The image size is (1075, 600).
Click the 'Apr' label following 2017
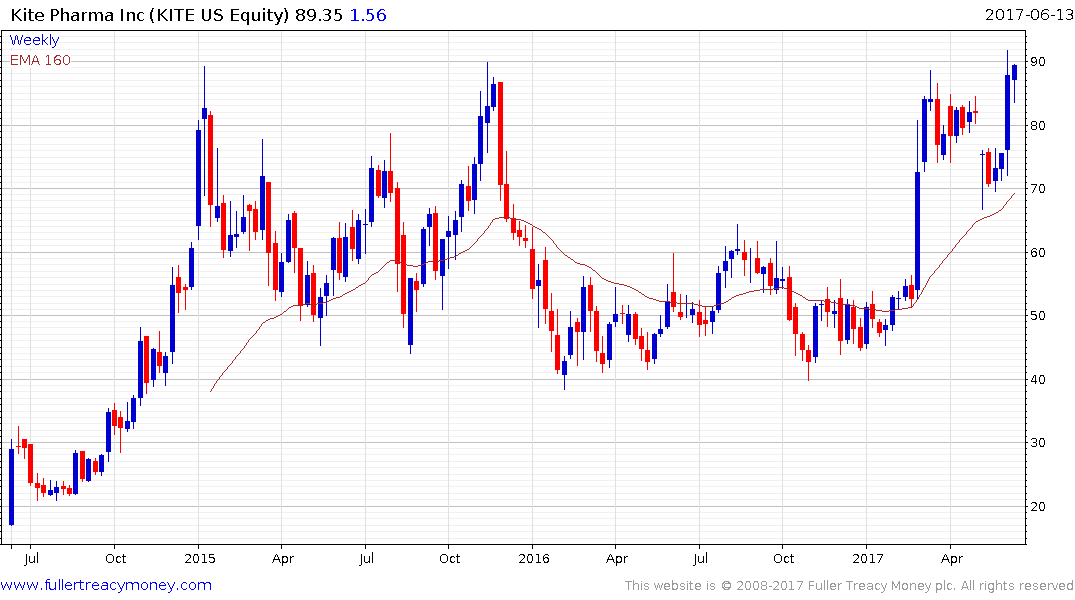click(x=952, y=558)
